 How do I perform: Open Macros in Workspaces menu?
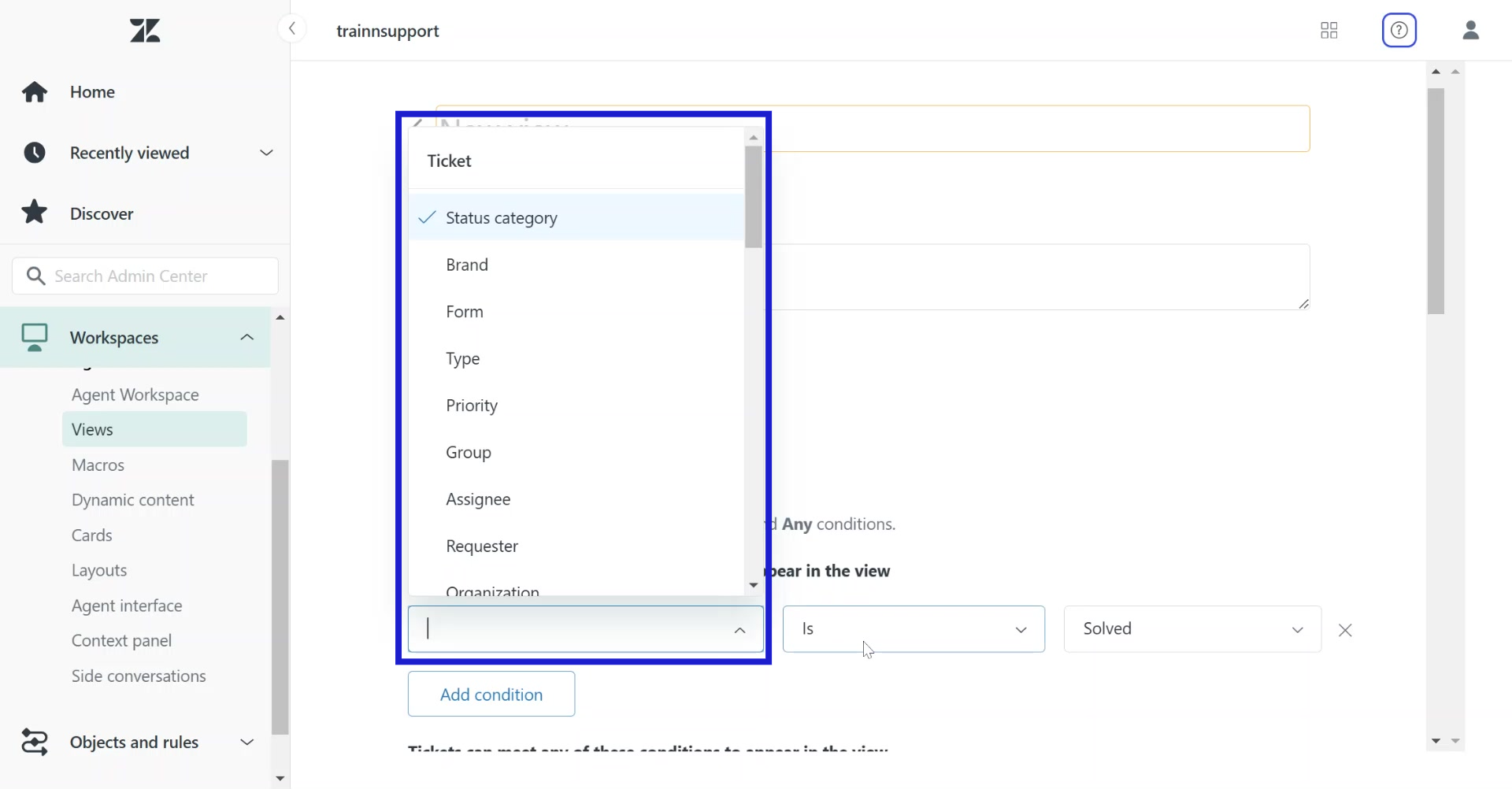click(98, 465)
